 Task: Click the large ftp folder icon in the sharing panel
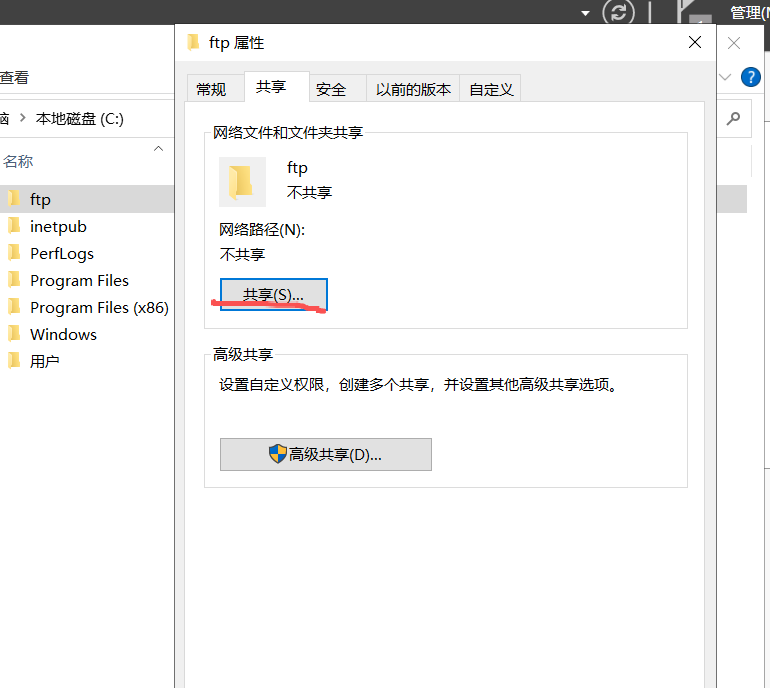tap(241, 181)
